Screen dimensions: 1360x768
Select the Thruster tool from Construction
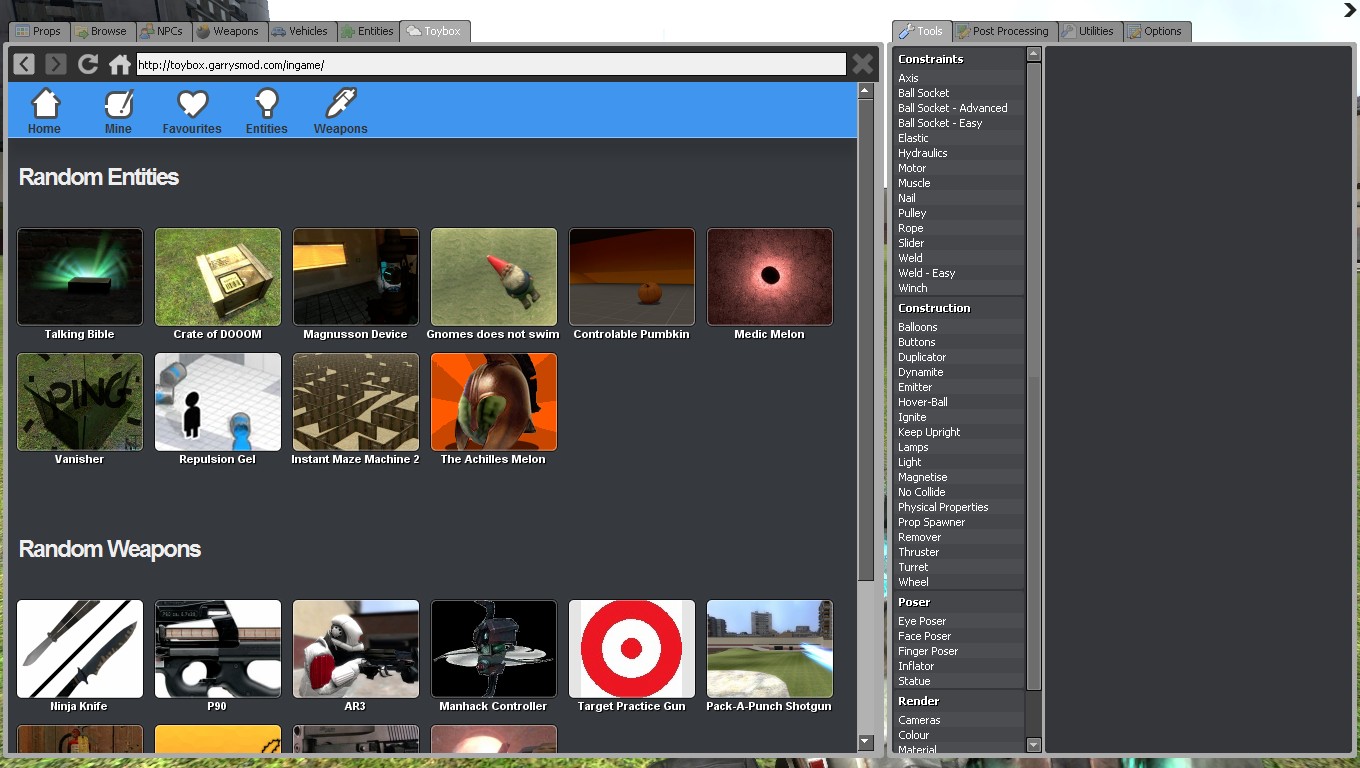pyautogui.click(x=918, y=552)
